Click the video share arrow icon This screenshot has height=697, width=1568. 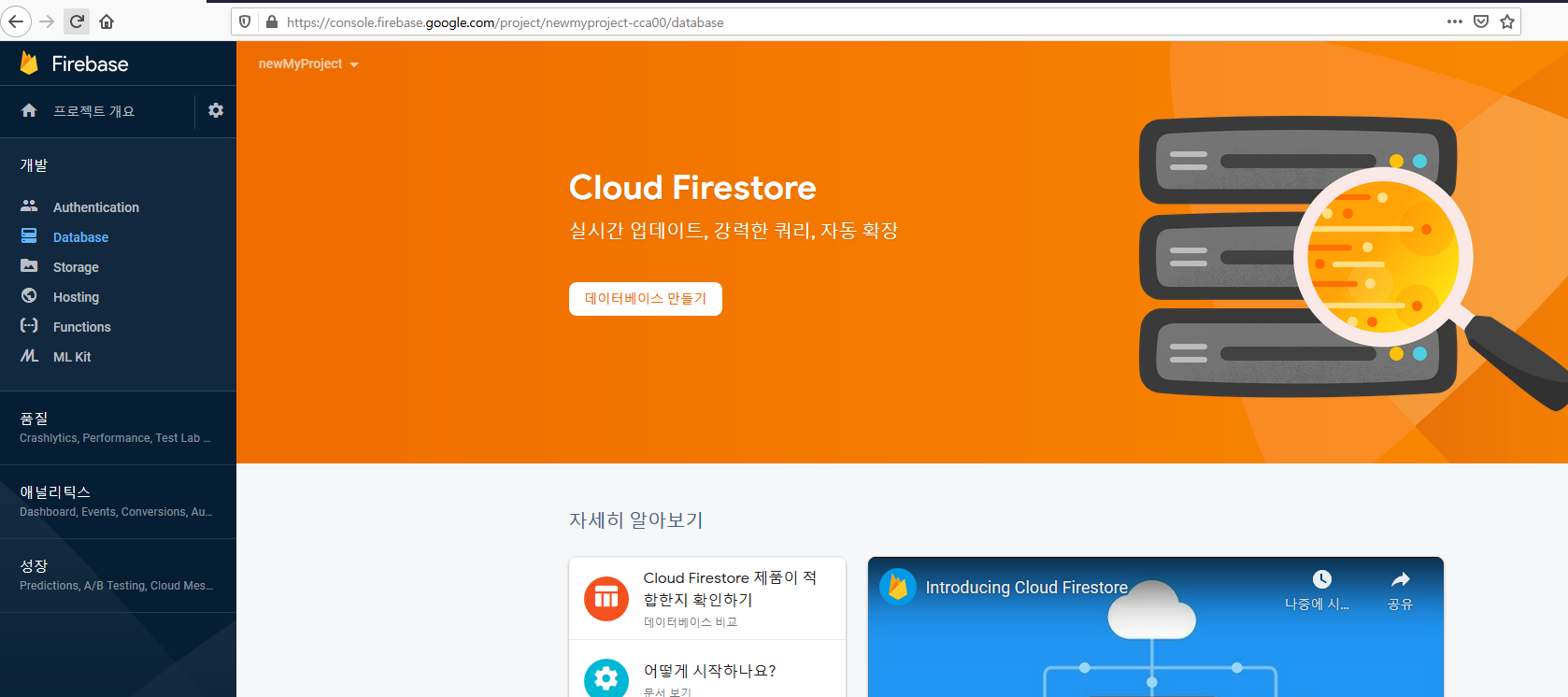[1400, 579]
